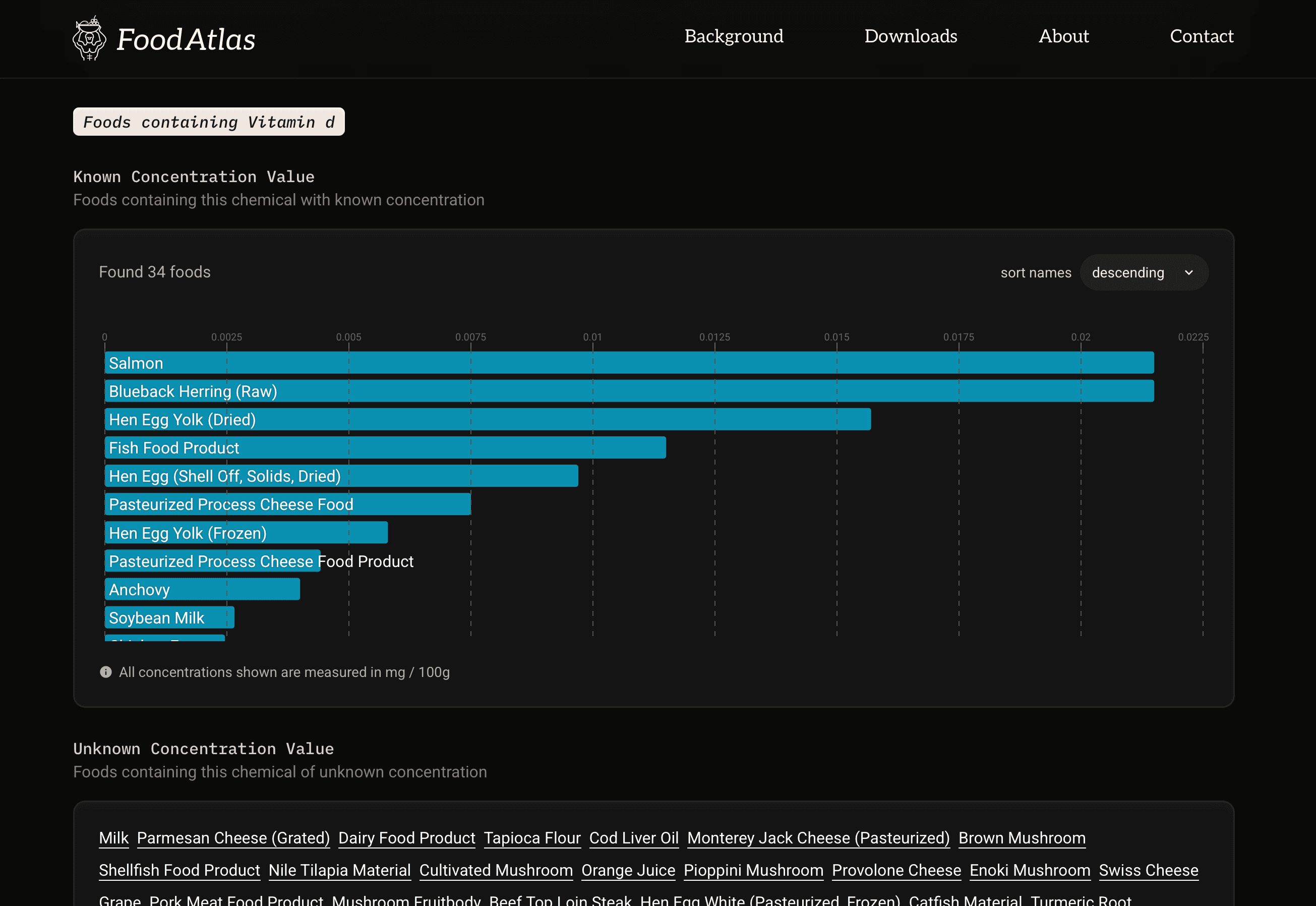This screenshot has height=906, width=1316.
Task: Navigate to the Contact page
Action: click(x=1201, y=36)
